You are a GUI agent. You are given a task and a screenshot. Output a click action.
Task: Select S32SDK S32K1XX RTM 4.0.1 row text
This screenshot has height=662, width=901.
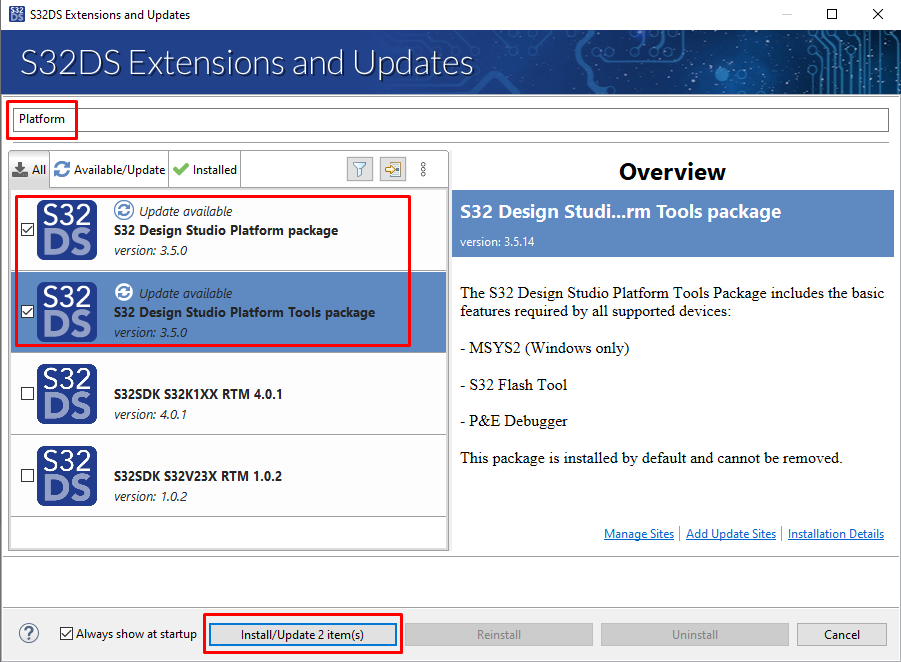coord(198,394)
